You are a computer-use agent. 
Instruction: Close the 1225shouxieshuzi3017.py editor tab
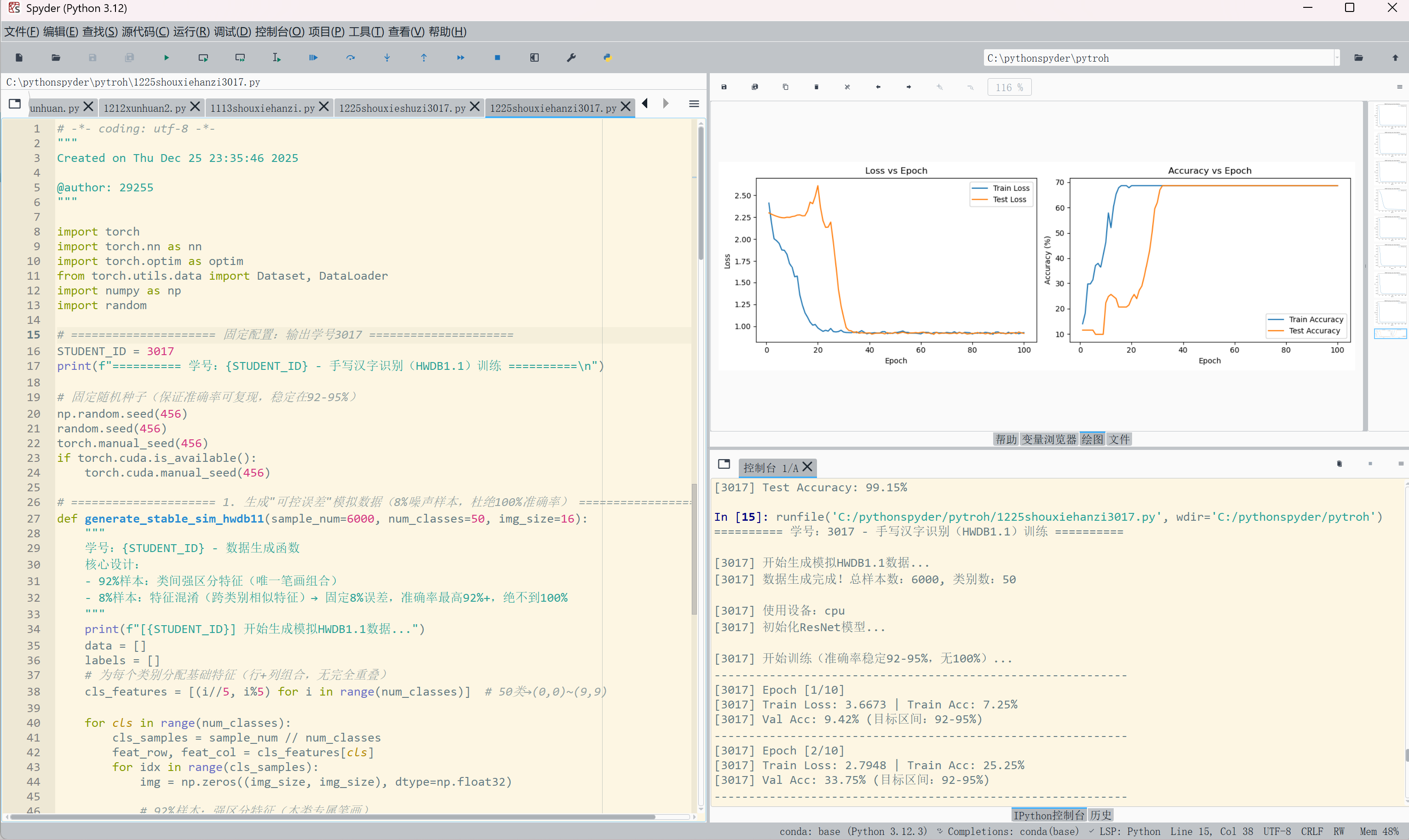point(475,106)
